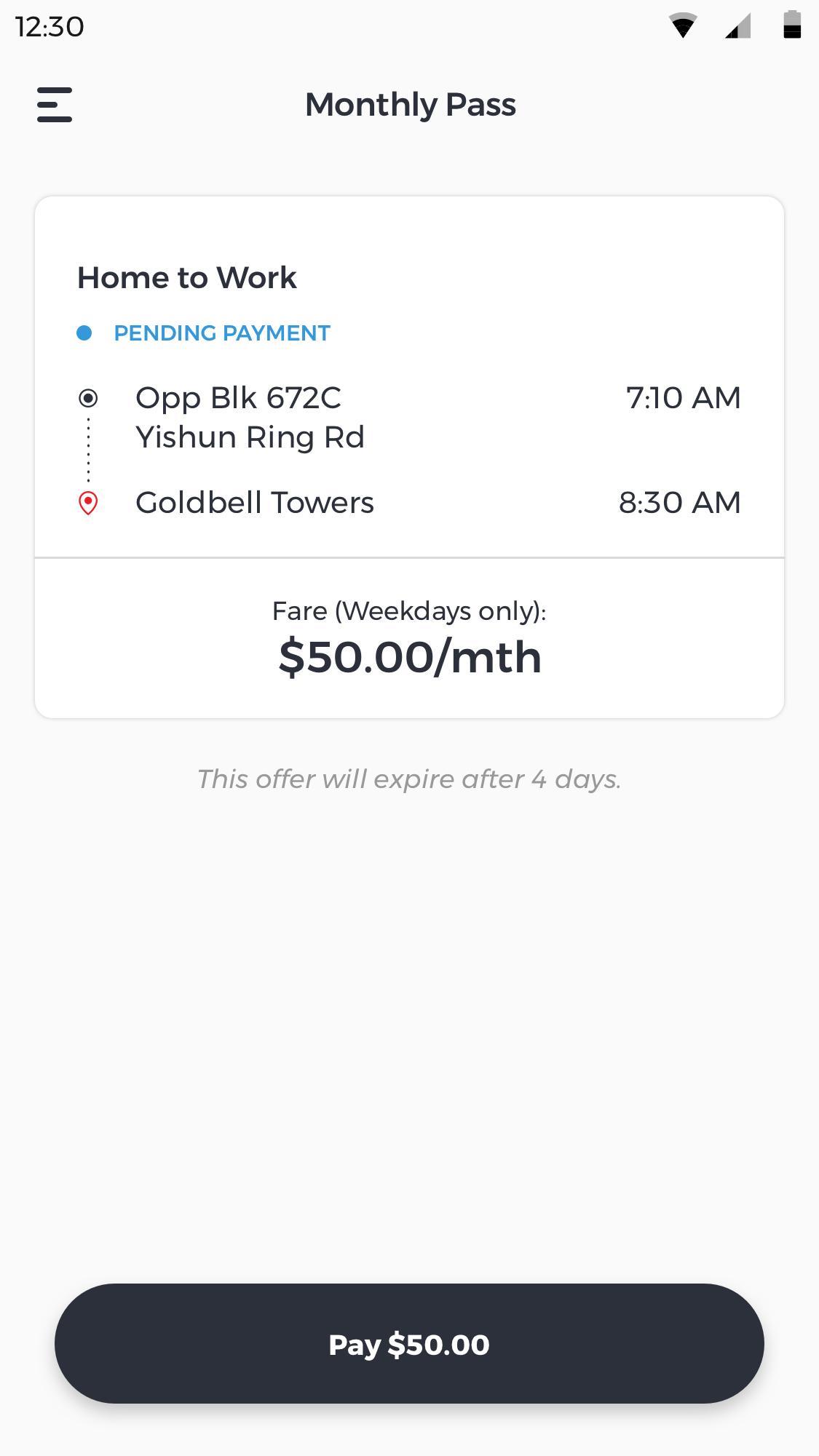
Task: Select the PENDING PAYMENT status label
Action: tap(222, 333)
